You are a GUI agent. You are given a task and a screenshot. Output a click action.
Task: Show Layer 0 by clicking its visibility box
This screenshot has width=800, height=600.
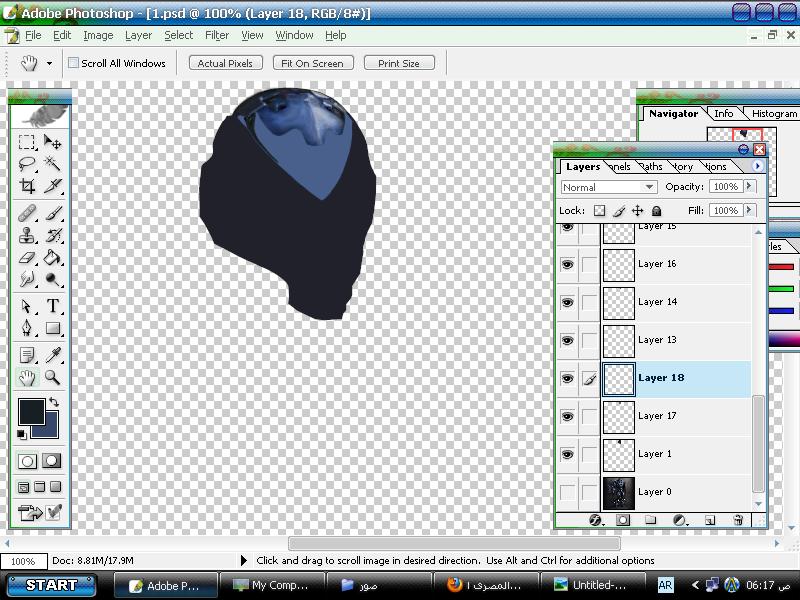(567, 492)
